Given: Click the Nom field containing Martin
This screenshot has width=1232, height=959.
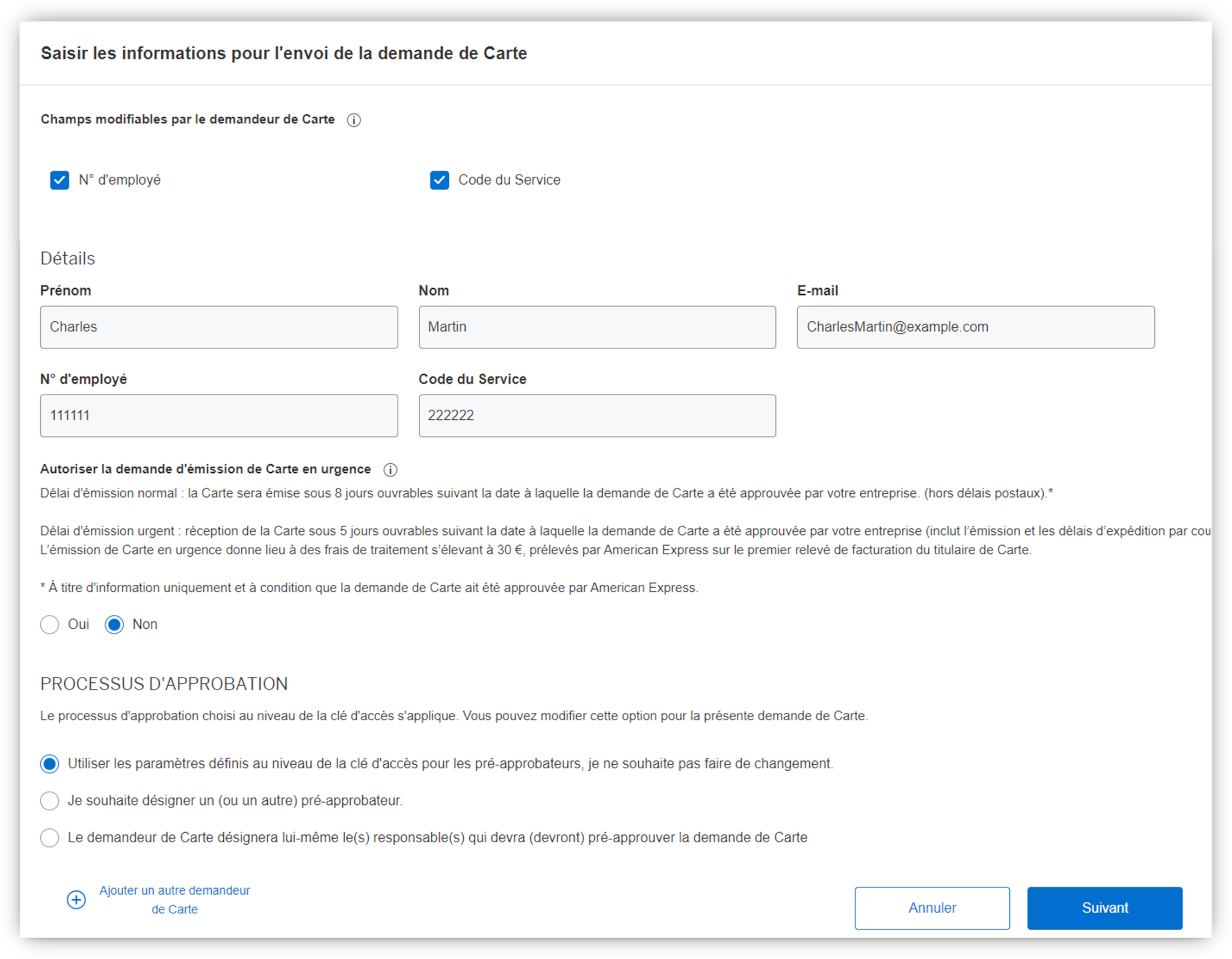Looking at the screenshot, I should 597,327.
